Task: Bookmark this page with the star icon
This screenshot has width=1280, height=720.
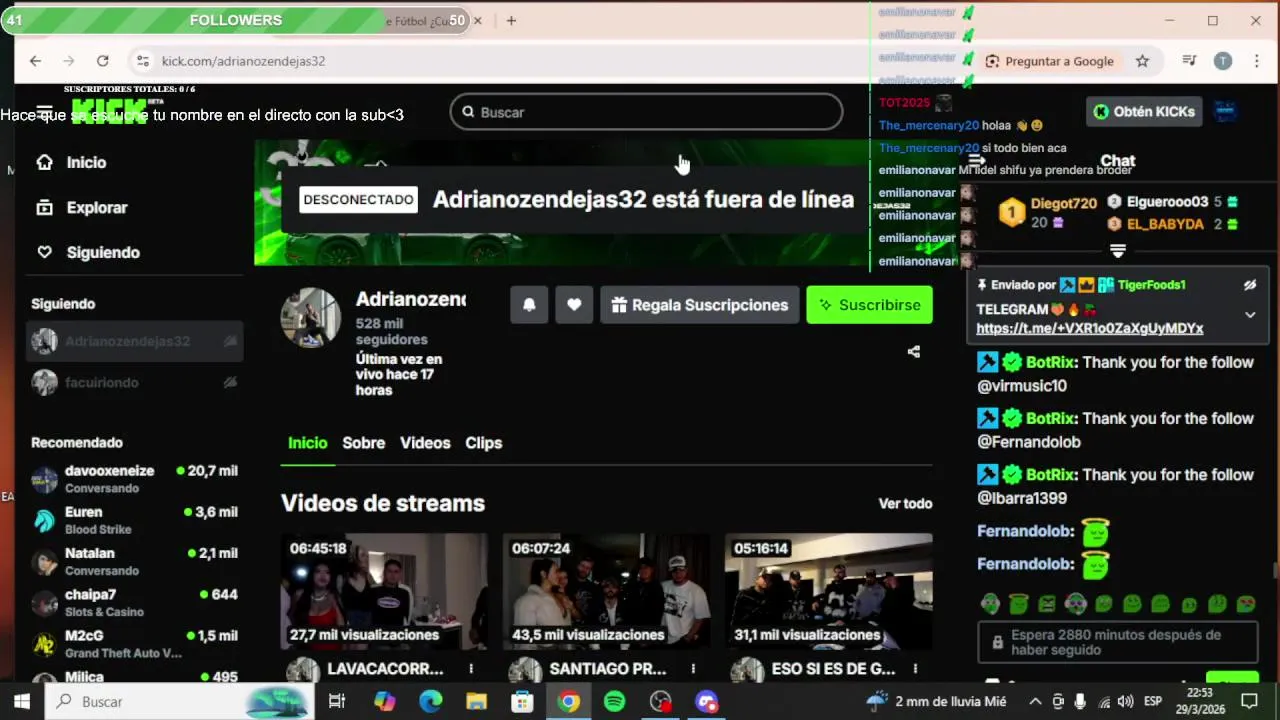Action: click(1142, 61)
